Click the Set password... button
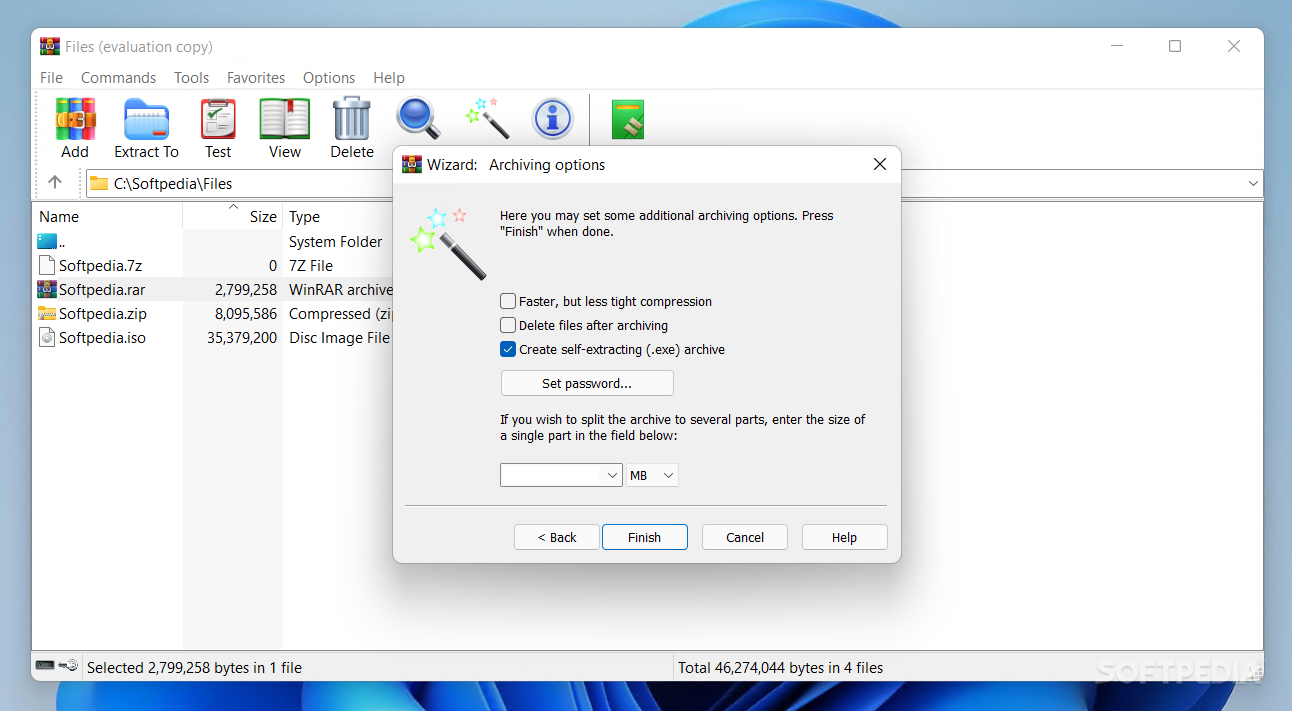 (x=587, y=383)
